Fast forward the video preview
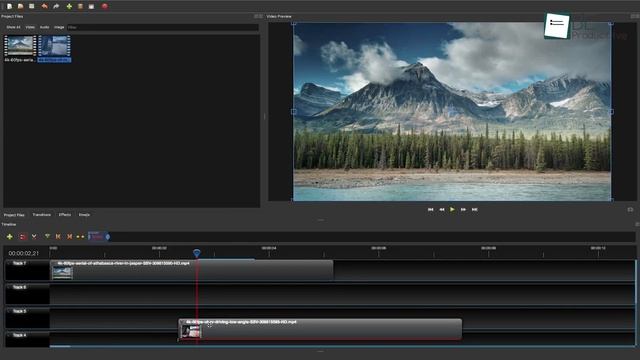 [463, 209]
